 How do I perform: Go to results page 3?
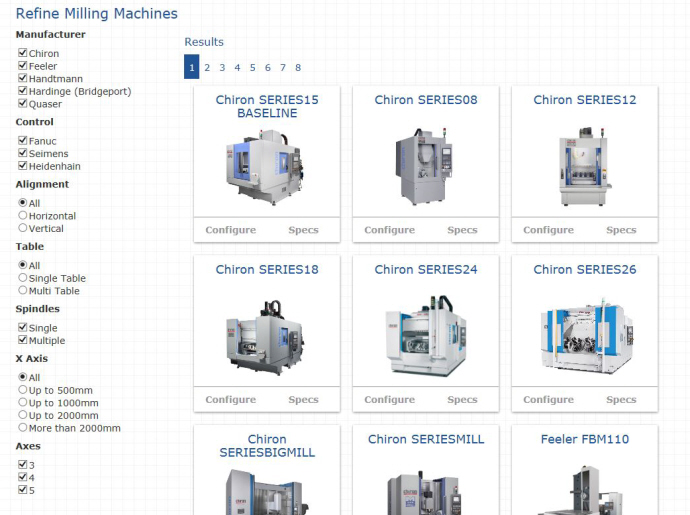(222, 67)
